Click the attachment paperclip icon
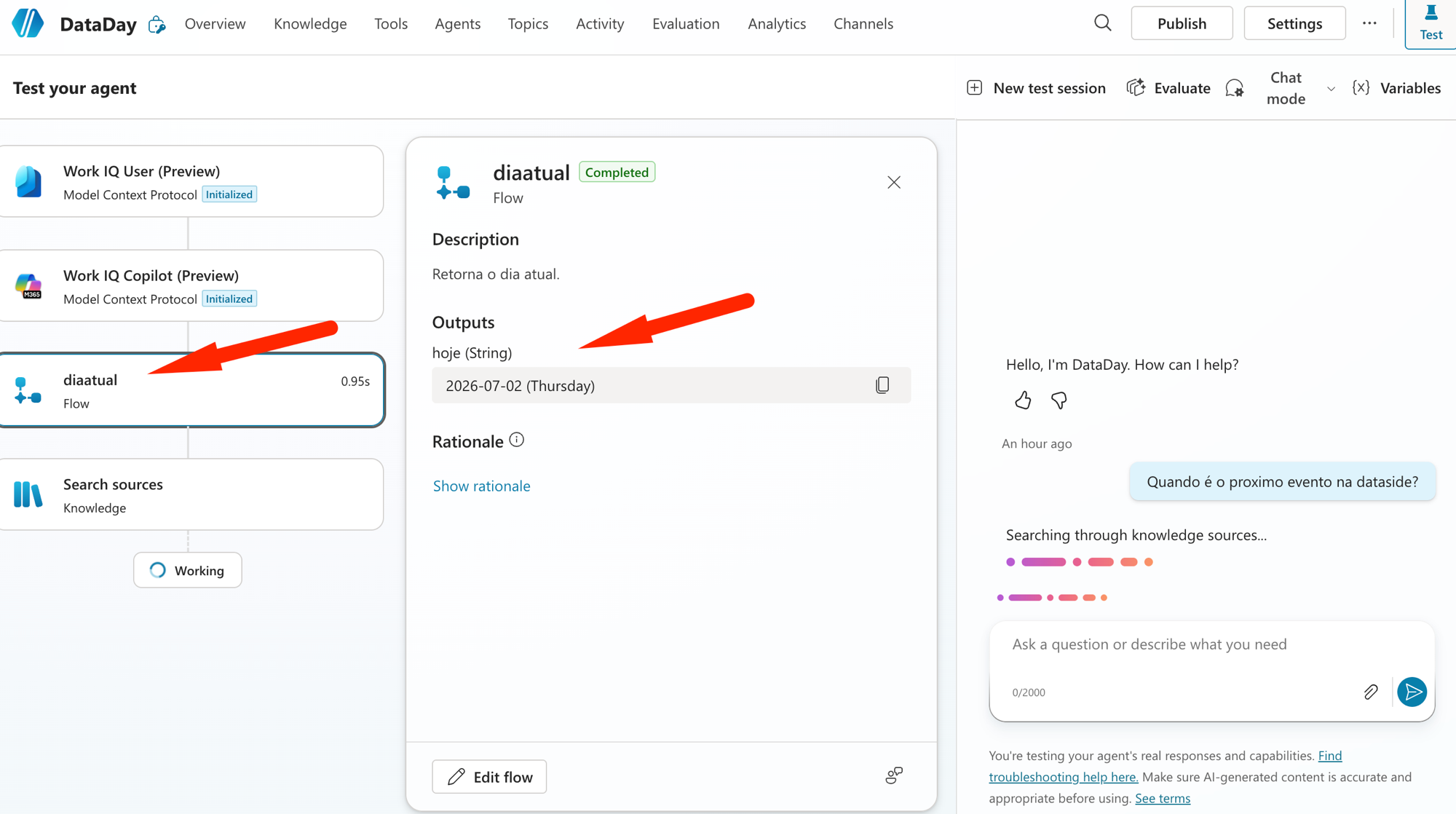1456x814 pixels. [x=1371, y=692]
